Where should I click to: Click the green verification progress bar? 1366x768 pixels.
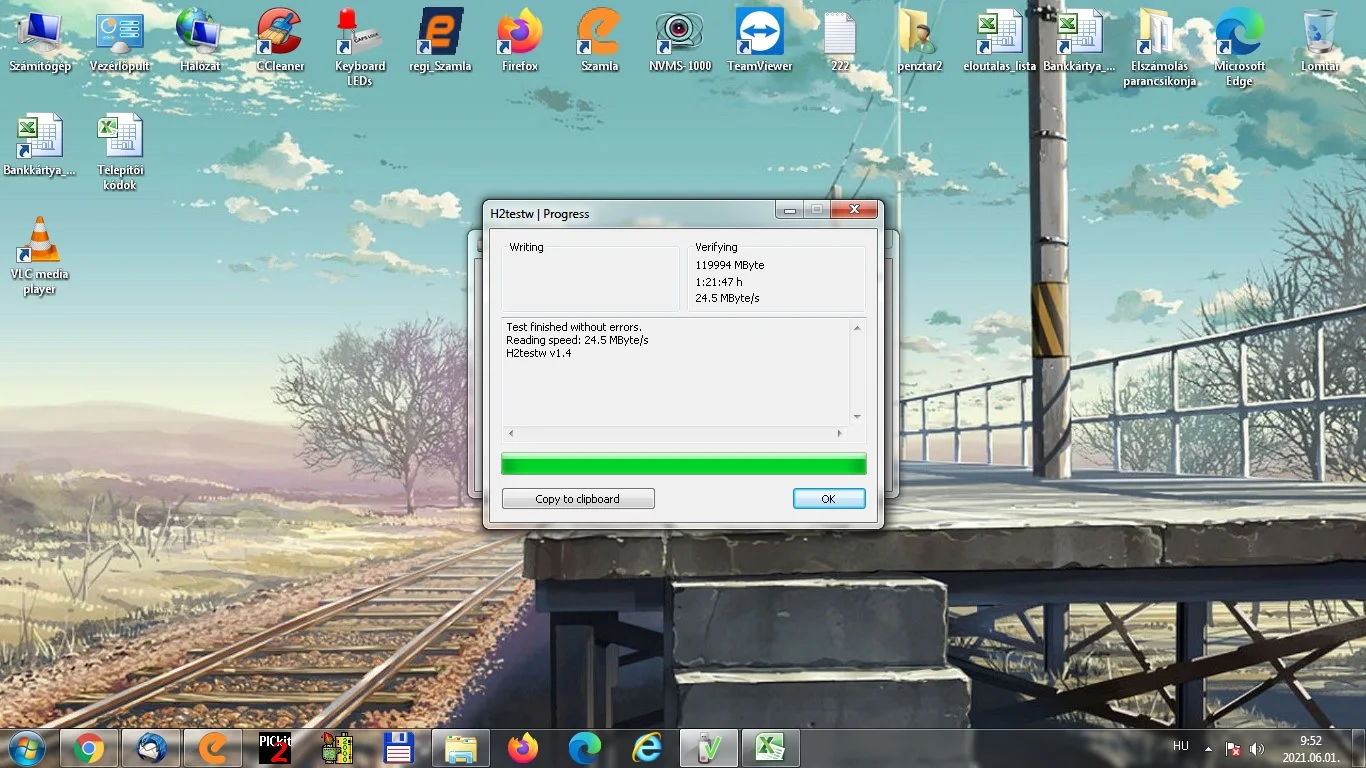(x=684, y=464)
